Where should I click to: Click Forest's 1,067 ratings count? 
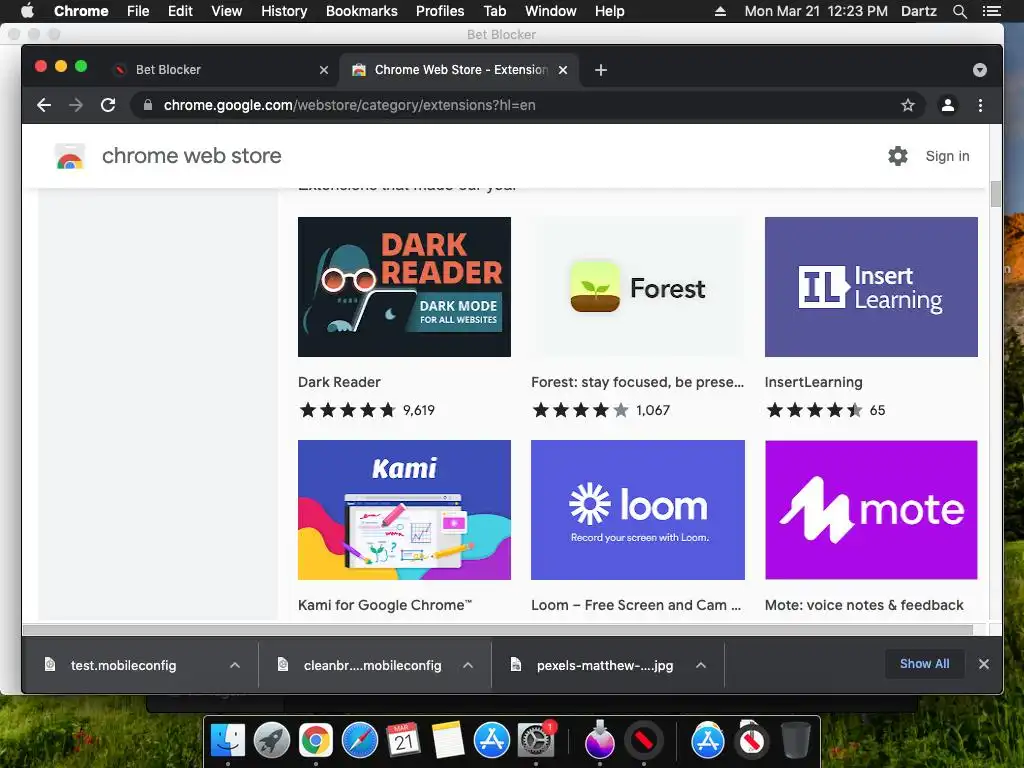(653, 410)
